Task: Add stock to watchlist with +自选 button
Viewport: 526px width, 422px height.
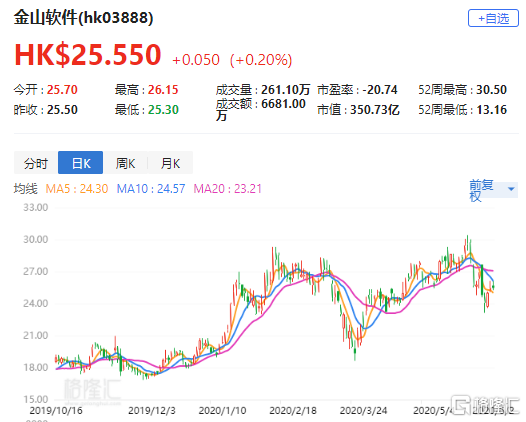Action: click(493, 18)
